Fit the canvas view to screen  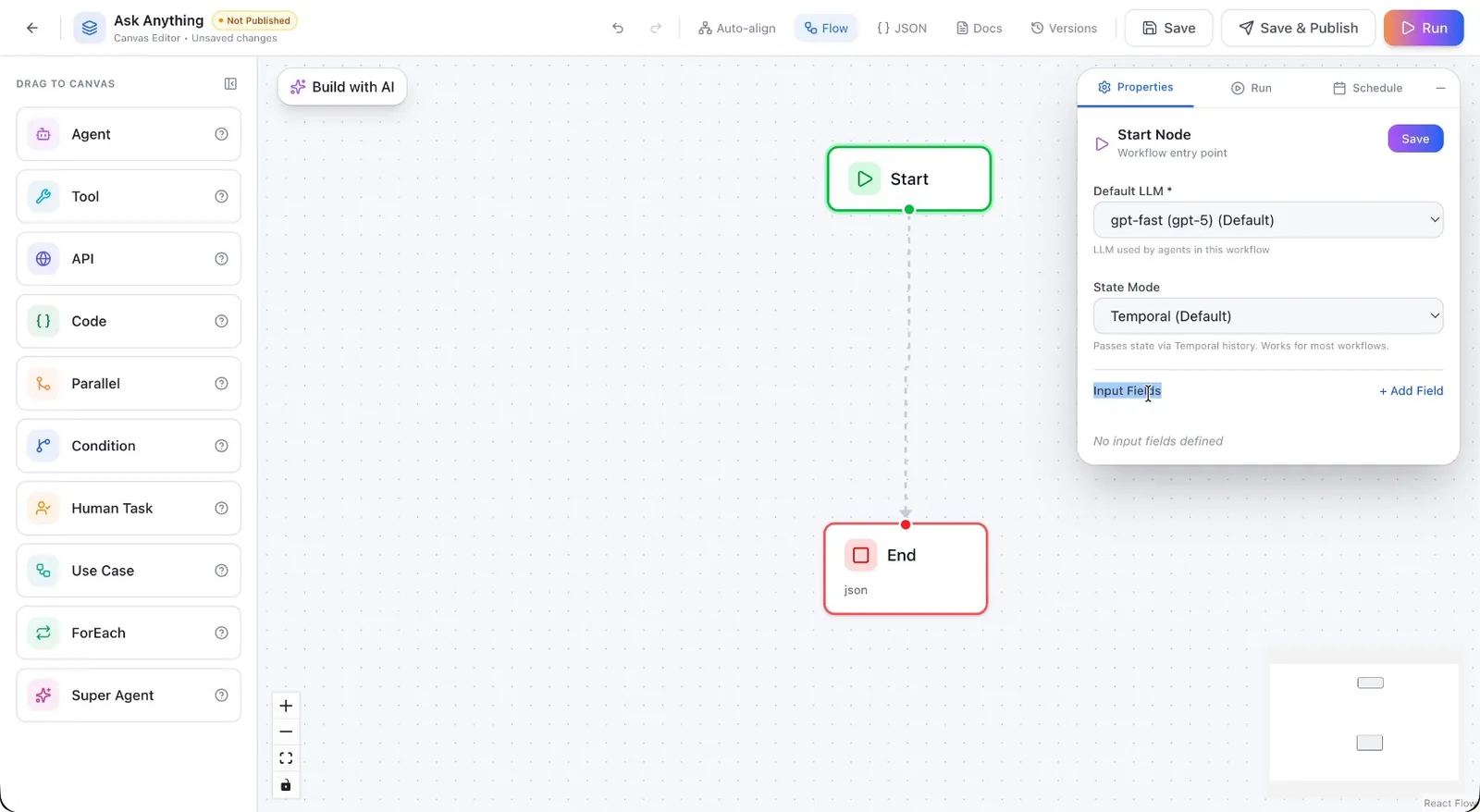point(286,758)
